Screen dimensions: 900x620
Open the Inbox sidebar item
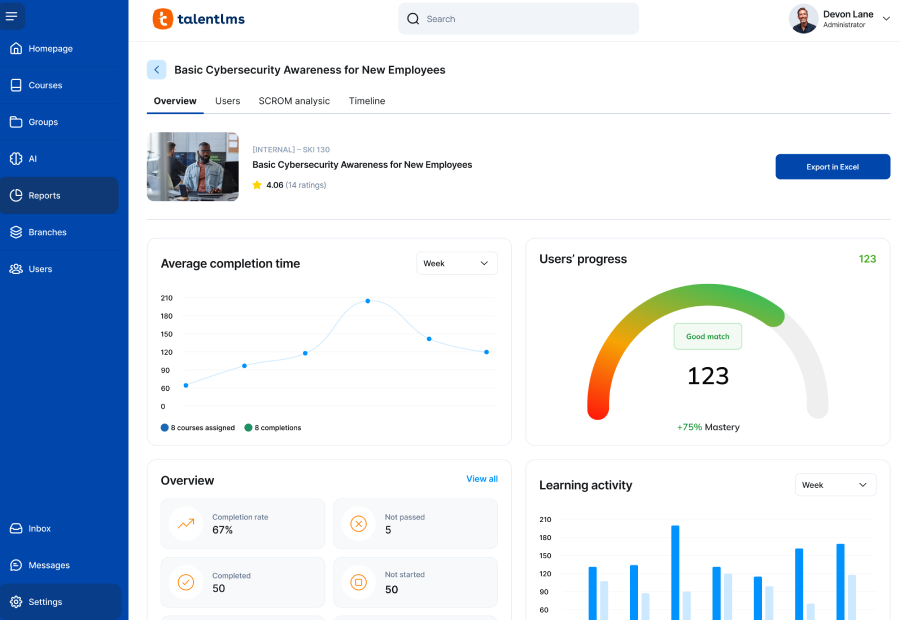(60, 528)
